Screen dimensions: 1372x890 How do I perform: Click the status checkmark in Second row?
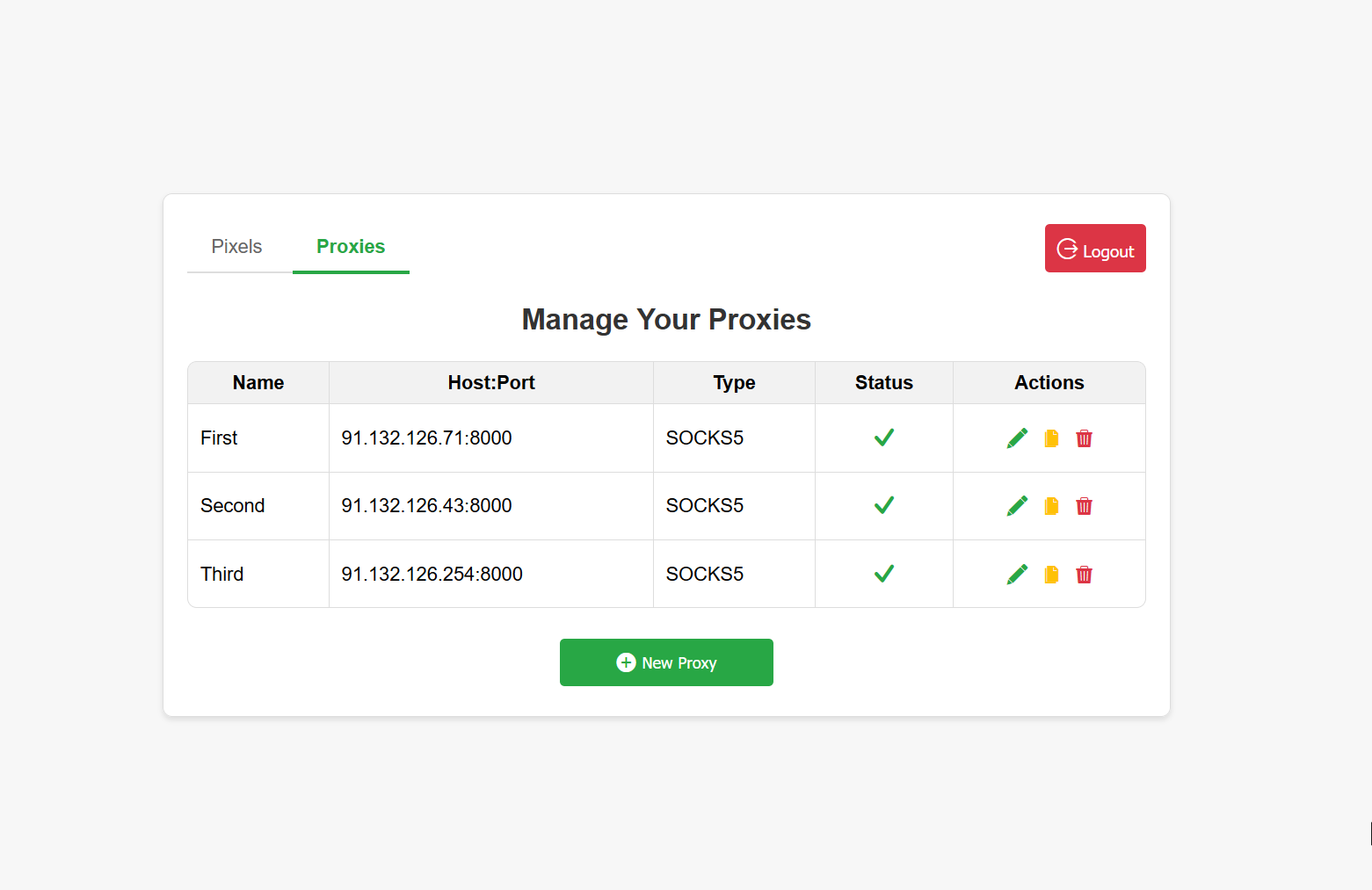coord(884,505)
